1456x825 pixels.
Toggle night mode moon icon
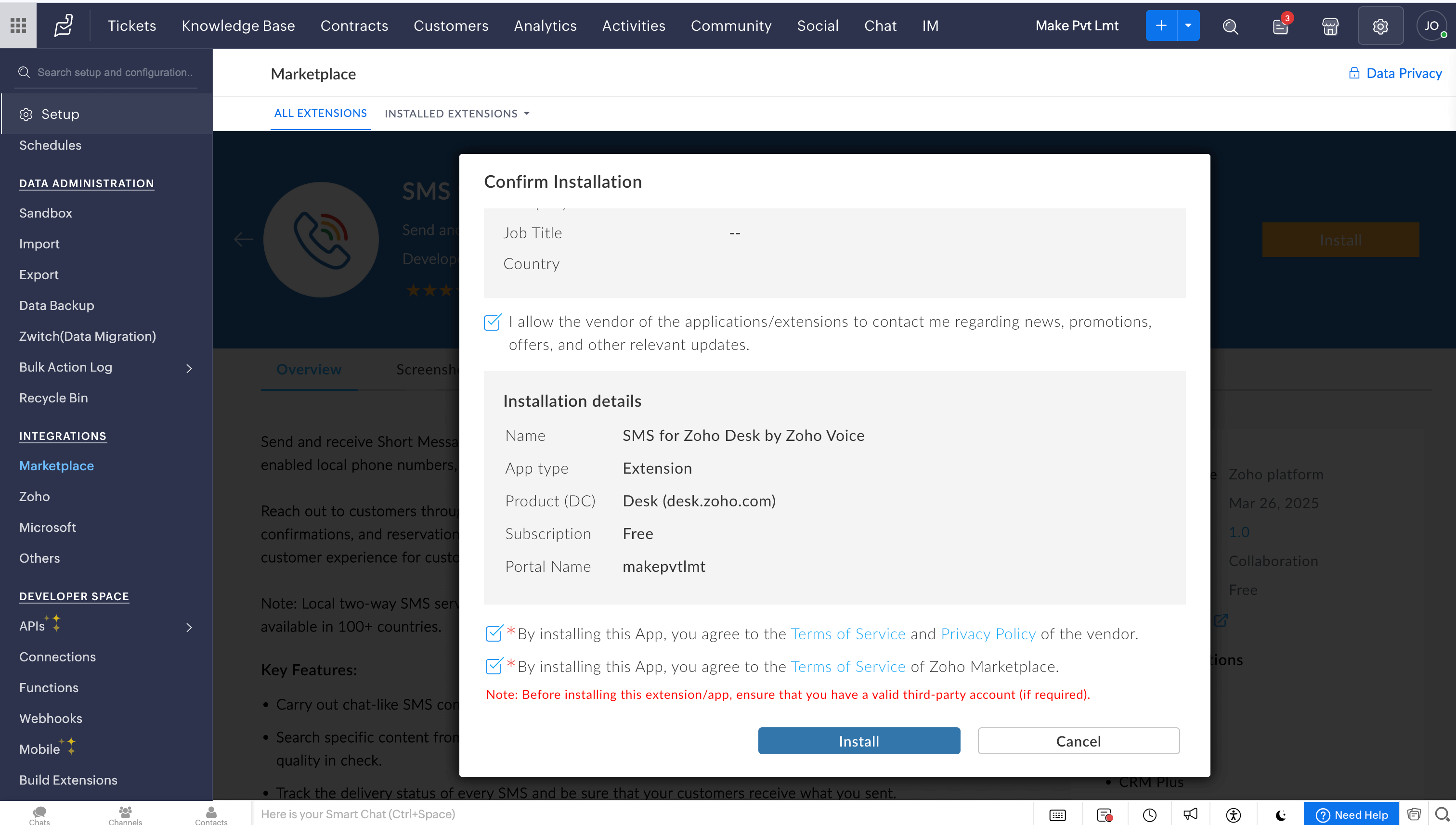[x=1280, y=815]
